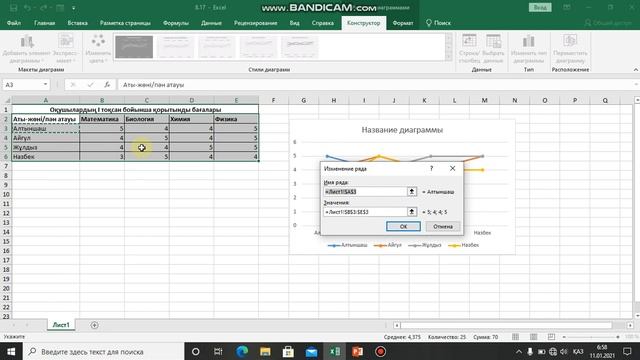
Task: Click the Windows taskbar search box
Action: pyautogui.click(x=104, y=351)
